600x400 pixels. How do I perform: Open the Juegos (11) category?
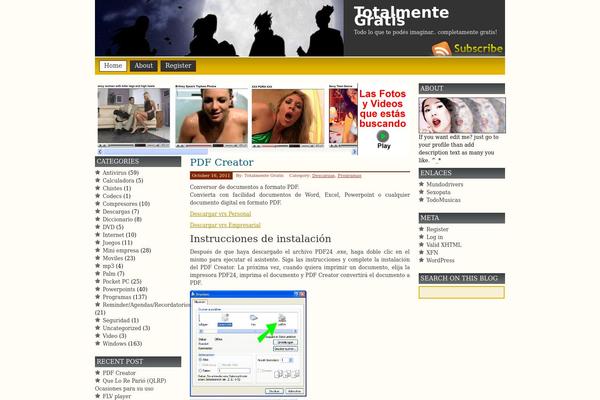(117, 242)
